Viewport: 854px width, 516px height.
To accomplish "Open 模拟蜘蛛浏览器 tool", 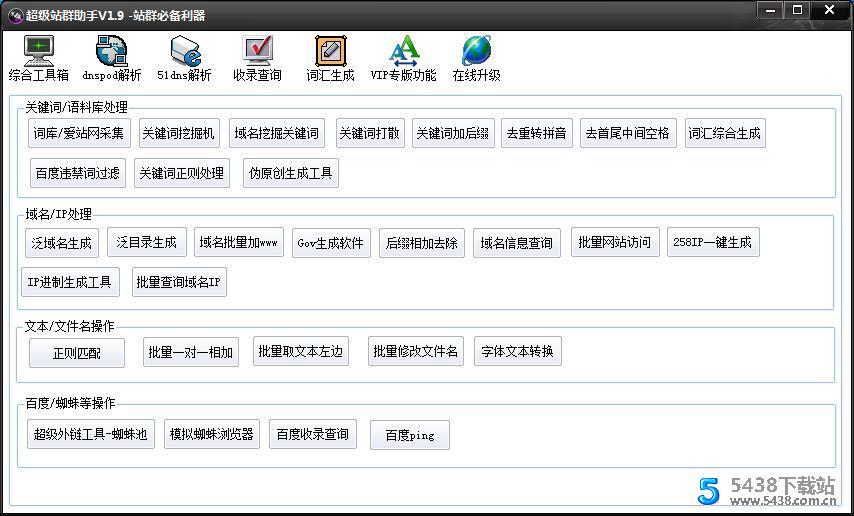I will (212, 434).
